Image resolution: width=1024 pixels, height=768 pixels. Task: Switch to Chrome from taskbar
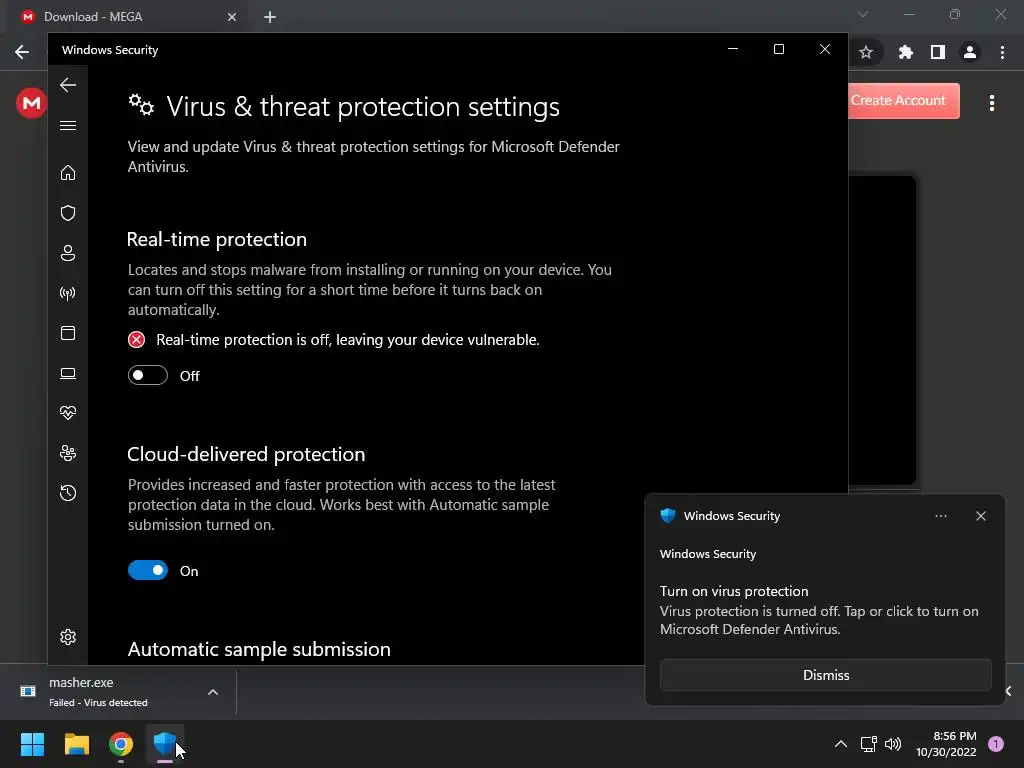[121, 744]
